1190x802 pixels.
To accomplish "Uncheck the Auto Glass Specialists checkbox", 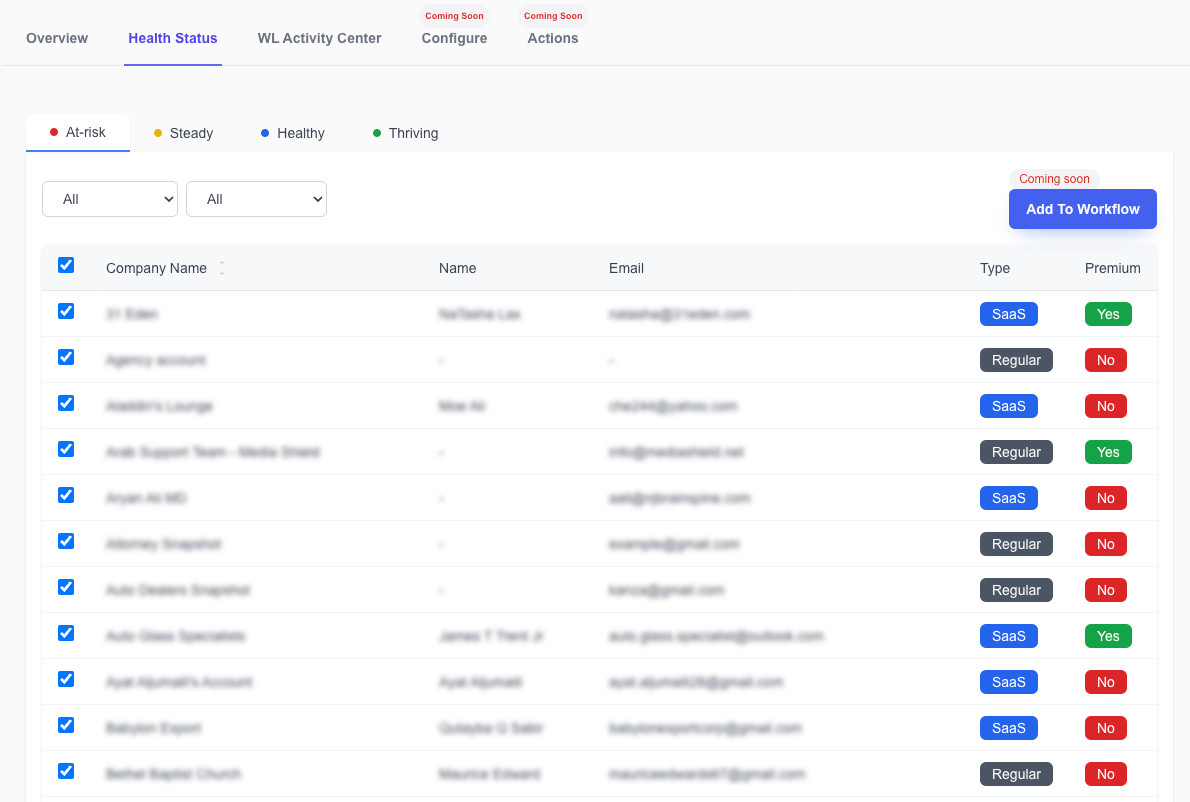I will [x=66, y=633].
